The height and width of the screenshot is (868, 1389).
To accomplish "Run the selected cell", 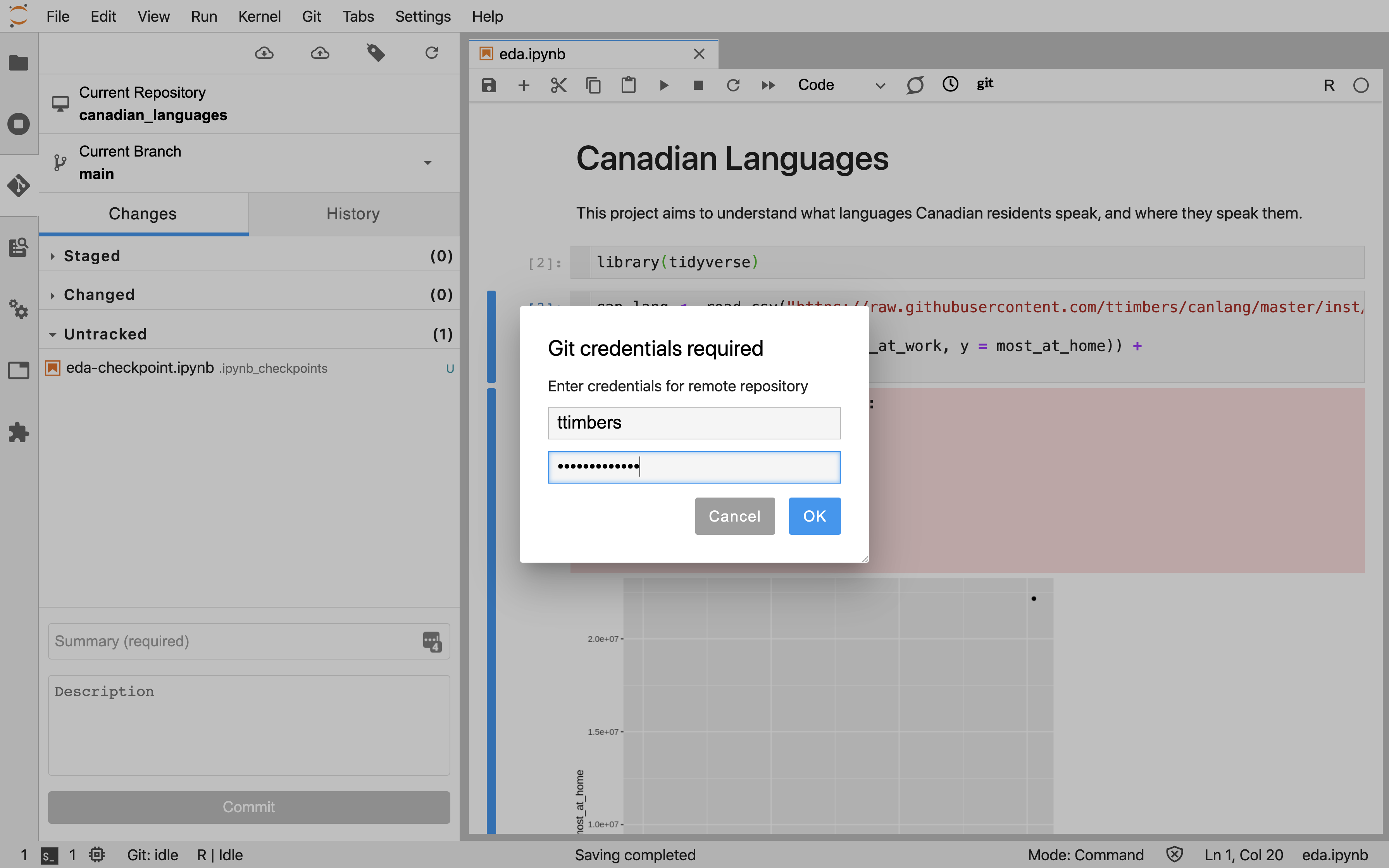I will [x=663, y=86].
